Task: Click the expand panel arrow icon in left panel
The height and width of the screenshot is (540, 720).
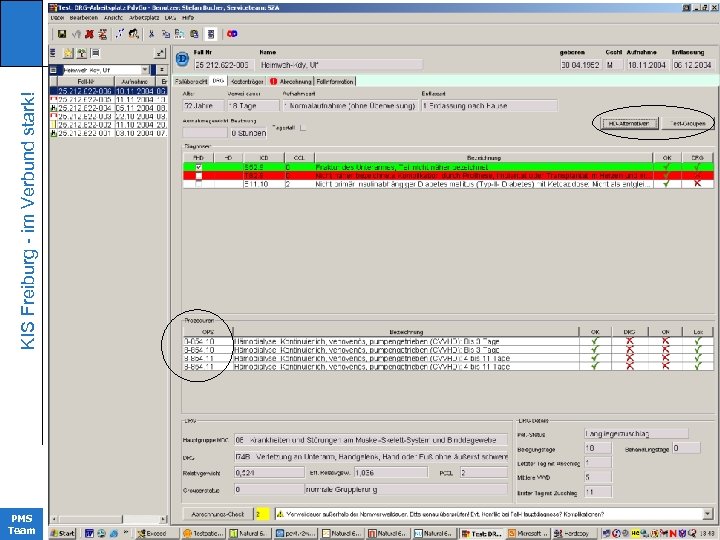Action: click(x=159, y=53)
